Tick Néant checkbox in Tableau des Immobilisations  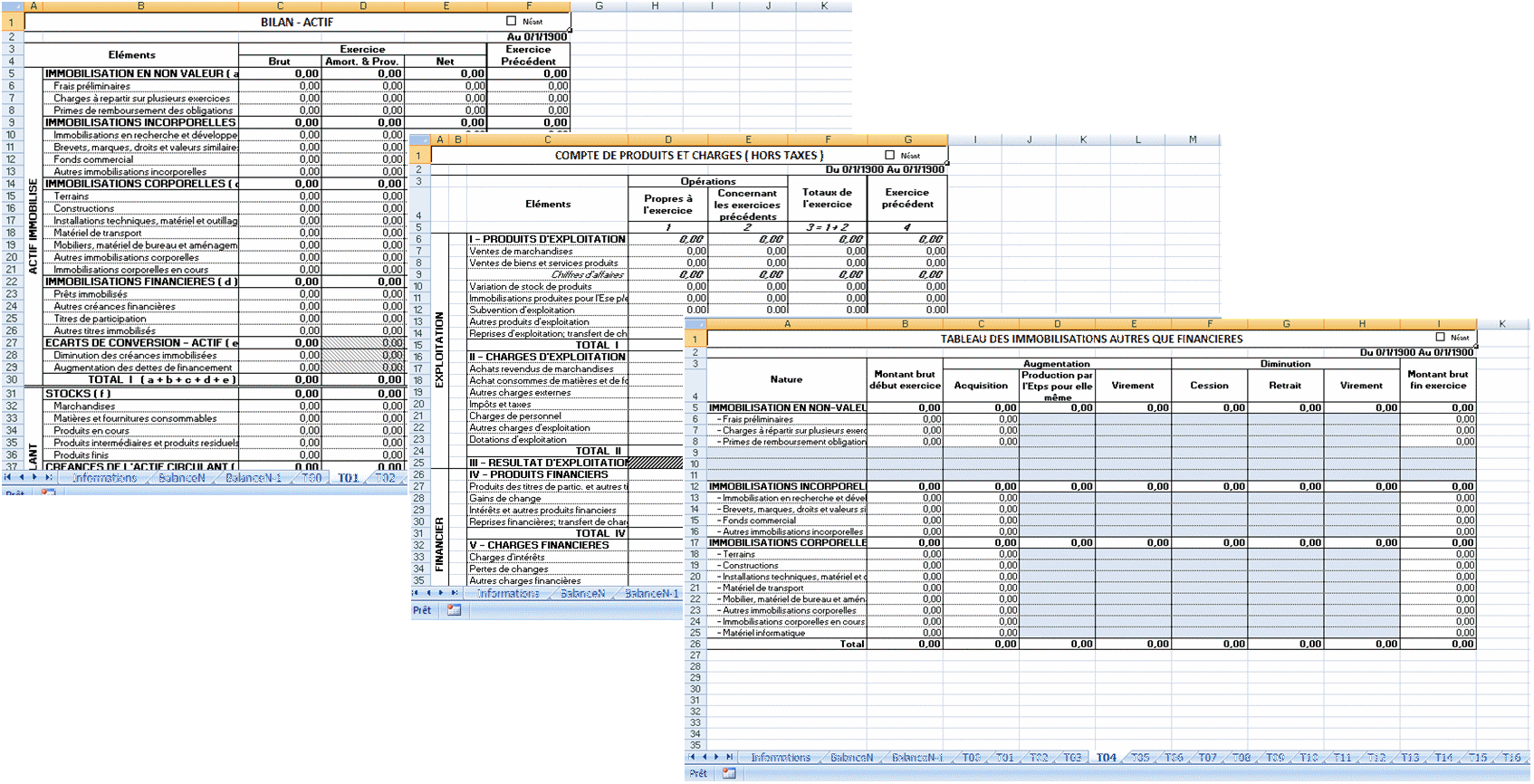1440,337
